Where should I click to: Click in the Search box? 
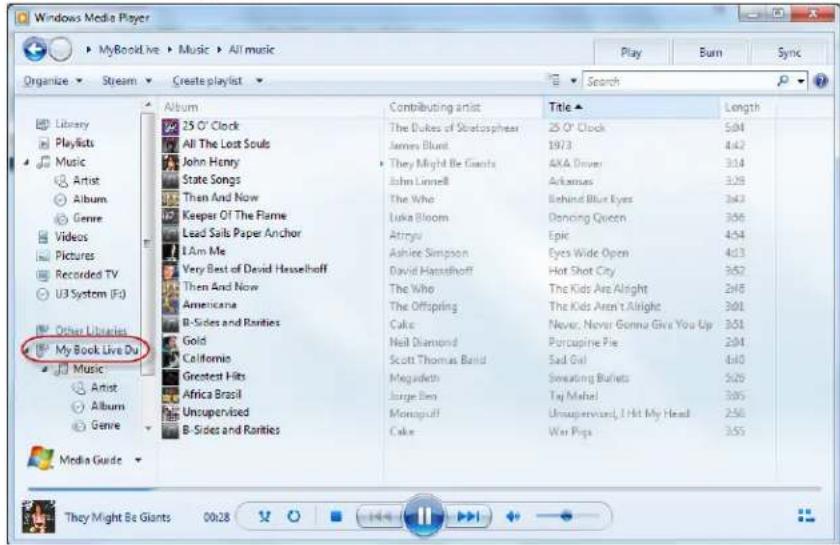coord(679,81)
